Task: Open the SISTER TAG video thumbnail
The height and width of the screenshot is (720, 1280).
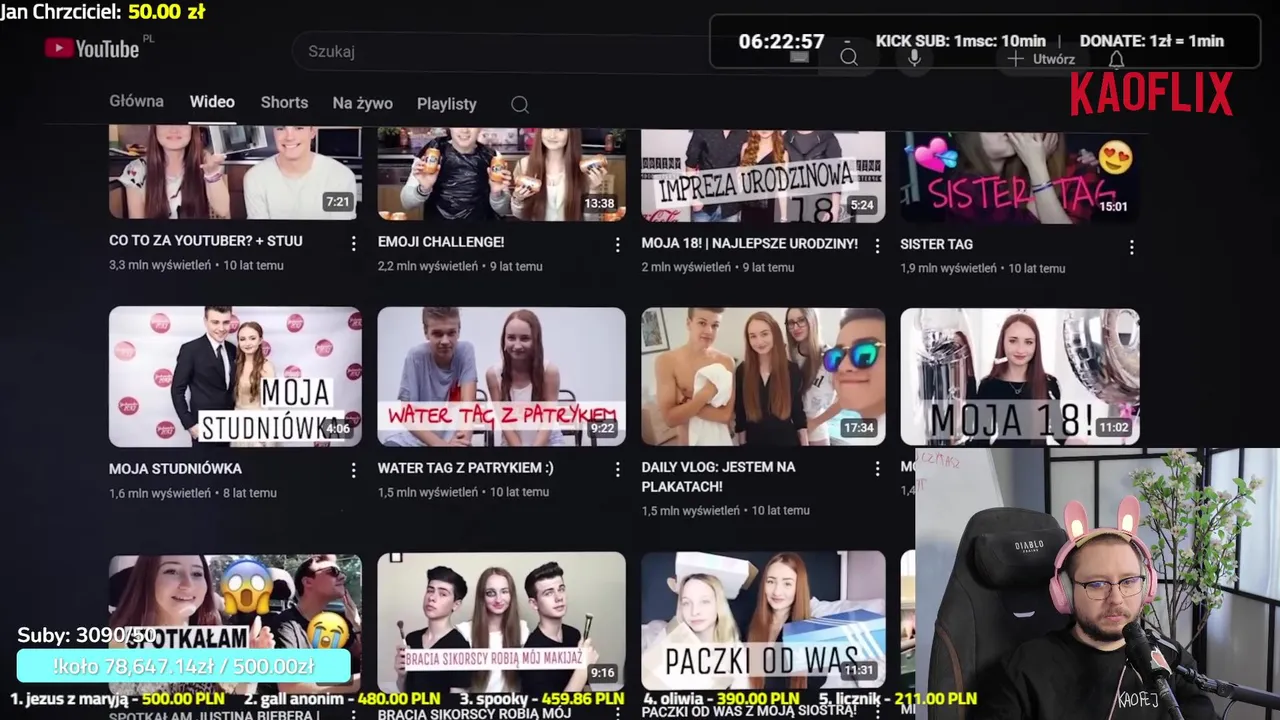Action: (x=1020, y=178)
